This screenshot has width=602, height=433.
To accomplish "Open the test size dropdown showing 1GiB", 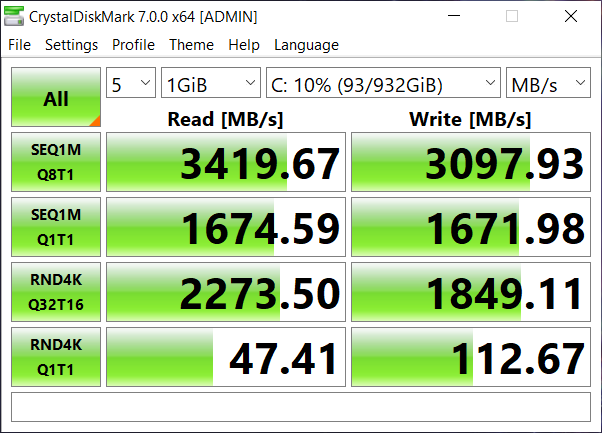I will [x=211, y=83].
